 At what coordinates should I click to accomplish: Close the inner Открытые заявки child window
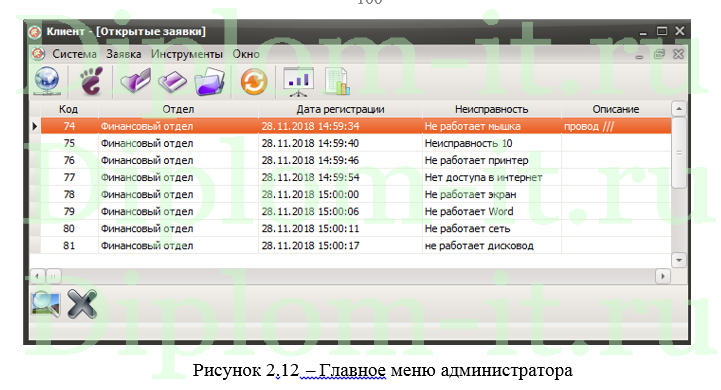pyautogui.click(x=678, y=54)
